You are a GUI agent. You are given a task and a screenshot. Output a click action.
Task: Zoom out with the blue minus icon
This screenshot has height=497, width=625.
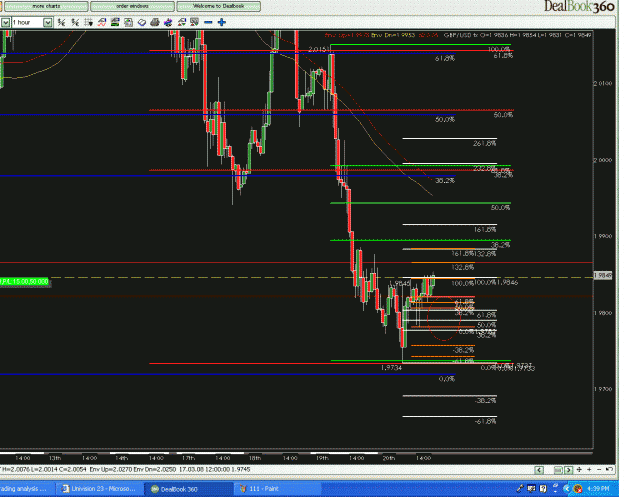point(208,22)
